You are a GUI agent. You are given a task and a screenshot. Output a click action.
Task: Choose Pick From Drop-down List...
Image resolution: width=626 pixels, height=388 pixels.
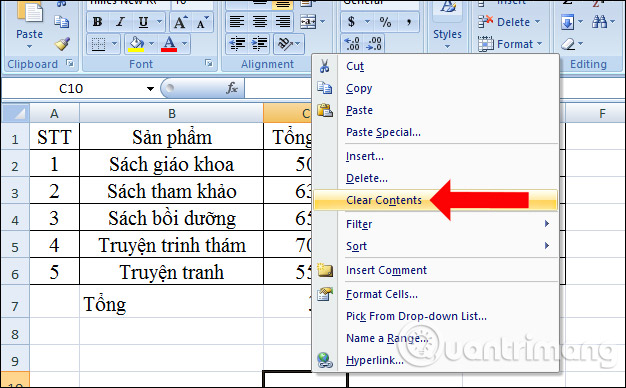(435, 316)
